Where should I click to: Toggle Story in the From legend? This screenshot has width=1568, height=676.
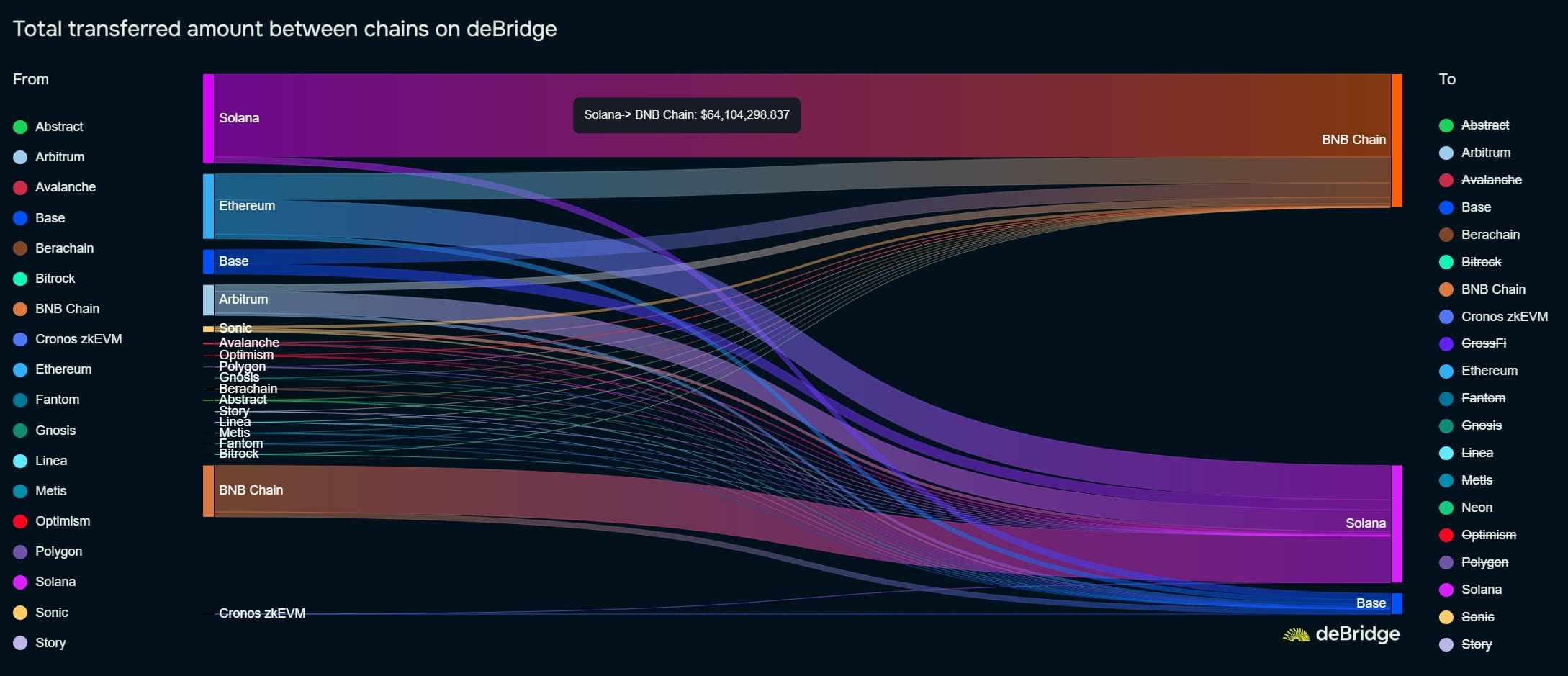point(40,643)
